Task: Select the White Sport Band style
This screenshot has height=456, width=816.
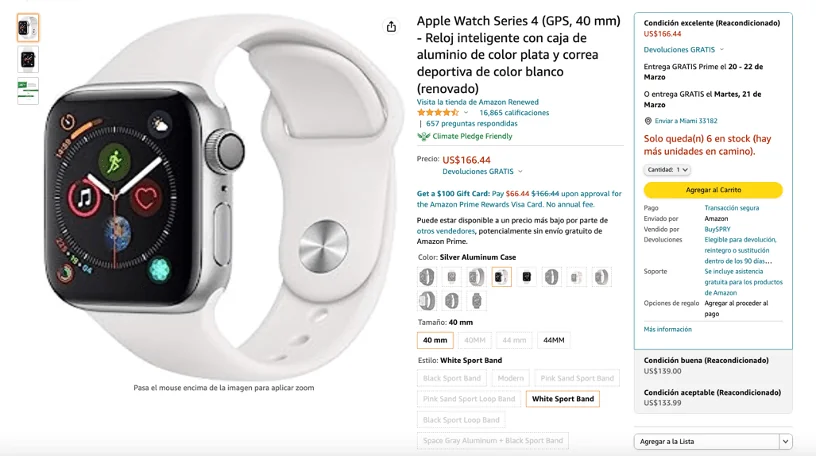Action: [563, 399]
